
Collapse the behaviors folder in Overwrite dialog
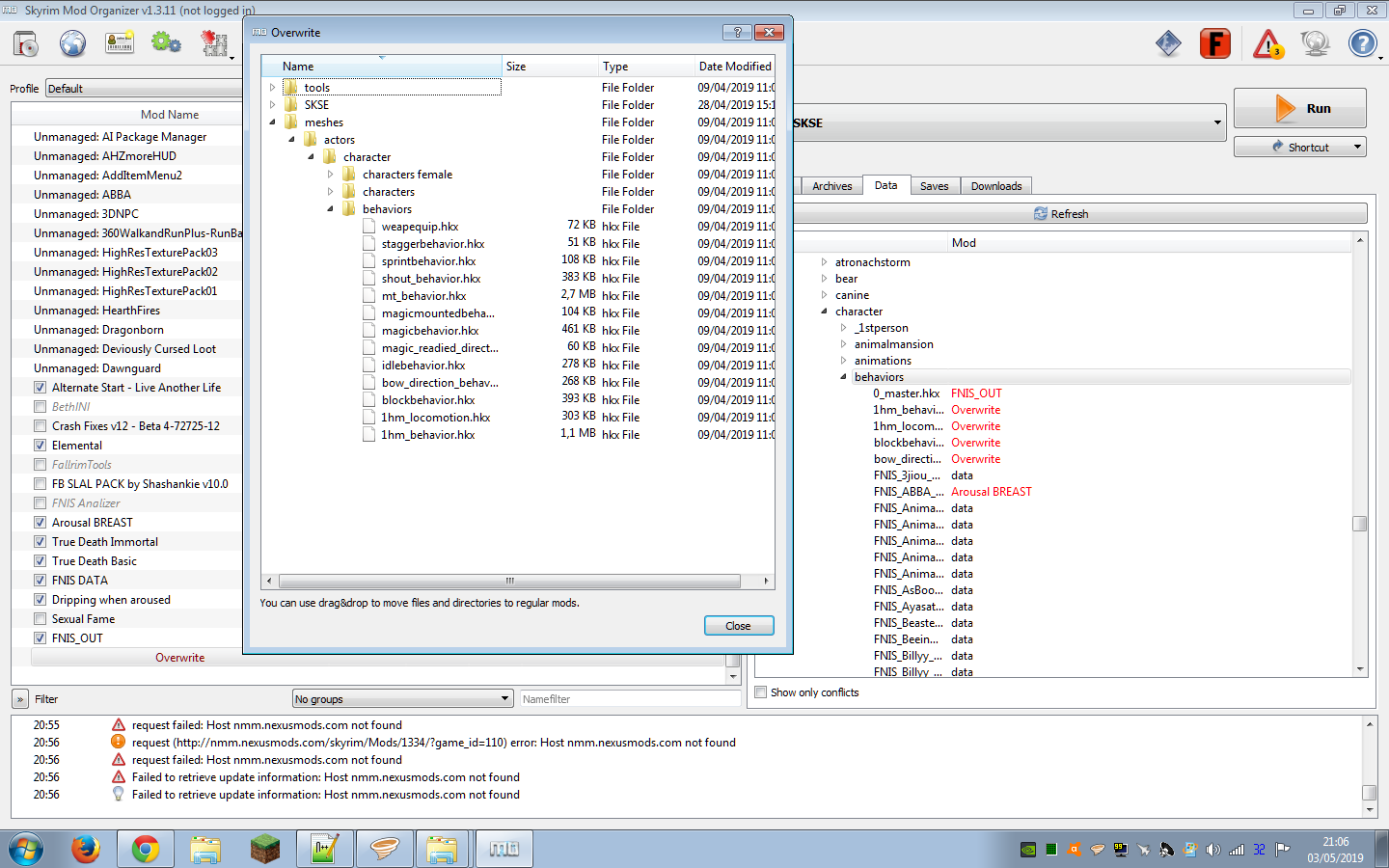tap(331, 209)
